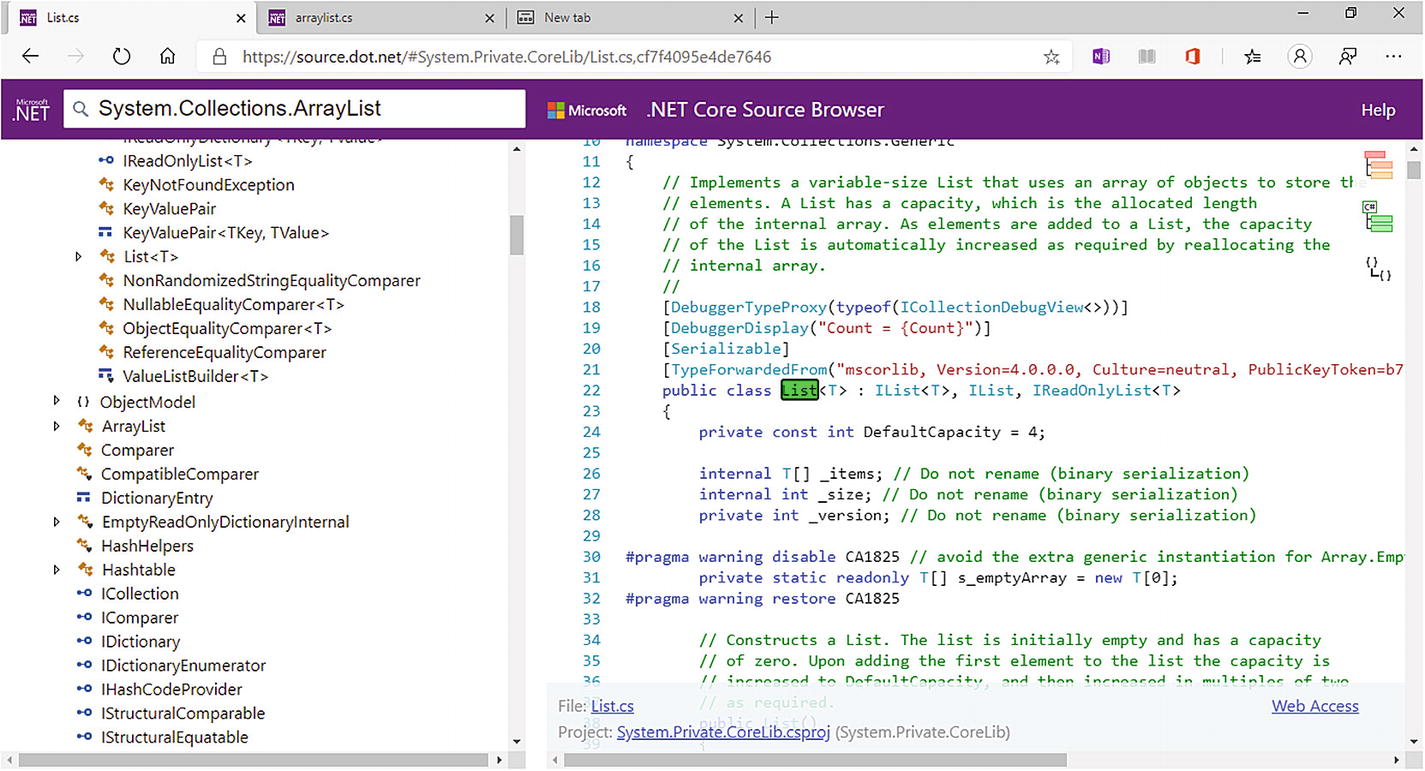Open the browser home page
Screen dimensions: 1425x771
point(168,57)
